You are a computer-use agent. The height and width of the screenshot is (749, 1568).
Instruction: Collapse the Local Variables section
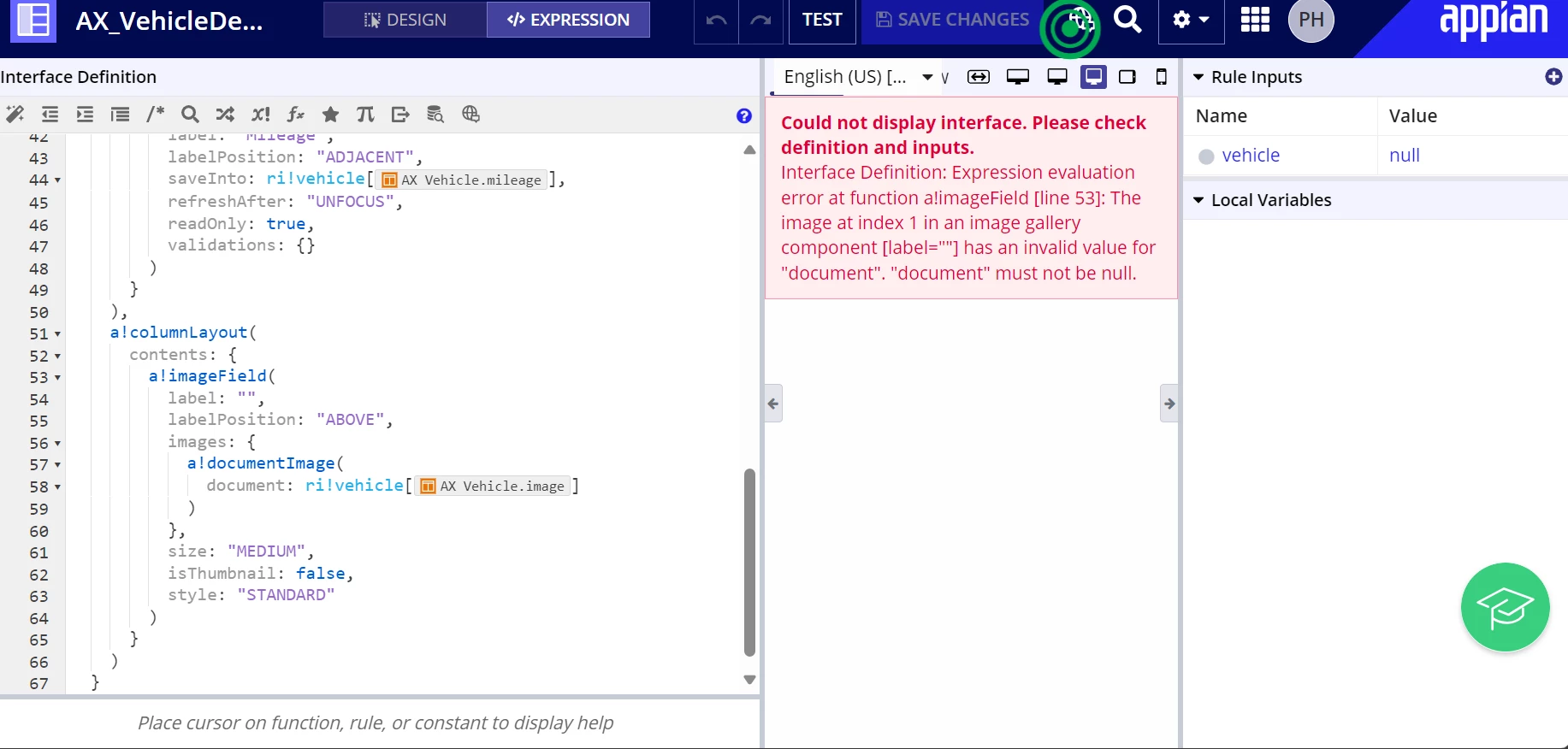1198,200
